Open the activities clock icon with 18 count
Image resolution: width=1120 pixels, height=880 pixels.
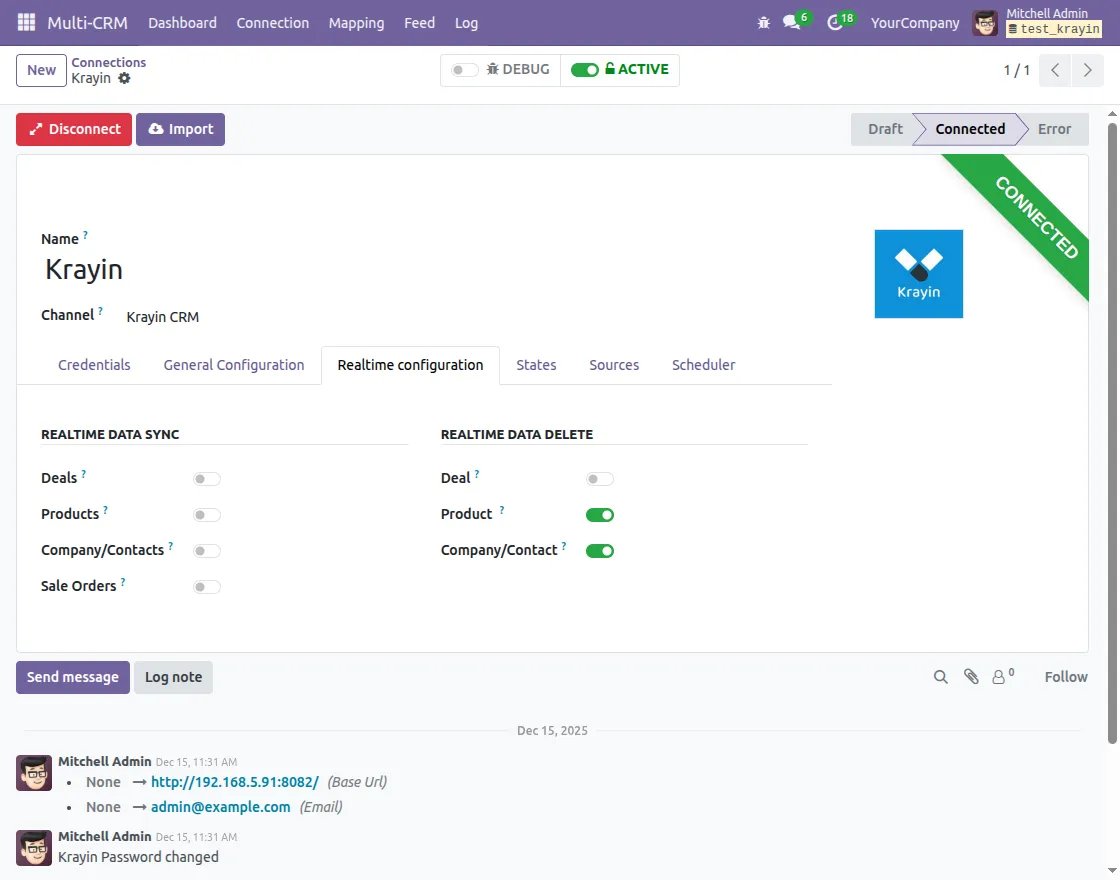pos(836,22)
